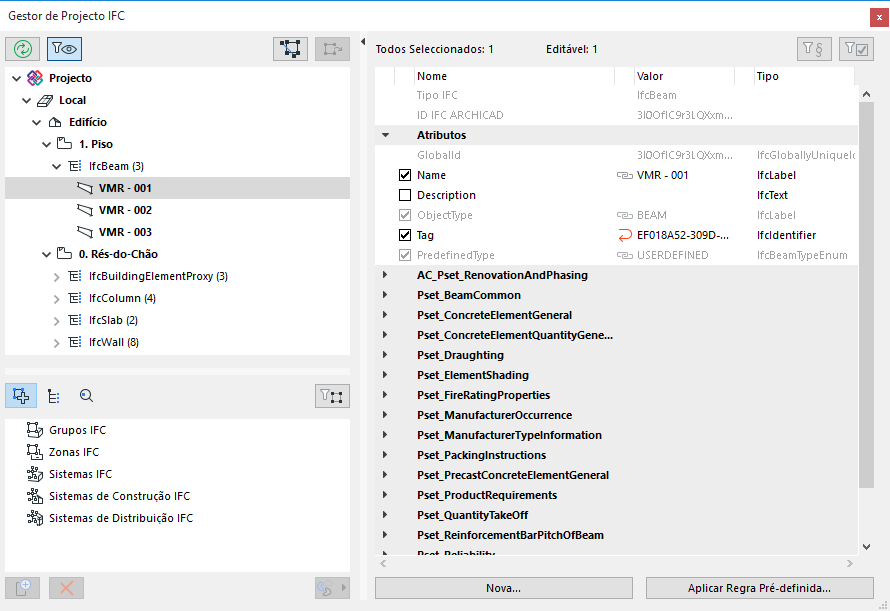Click the green refresh icon
The image size is (890, 611).
23,48
